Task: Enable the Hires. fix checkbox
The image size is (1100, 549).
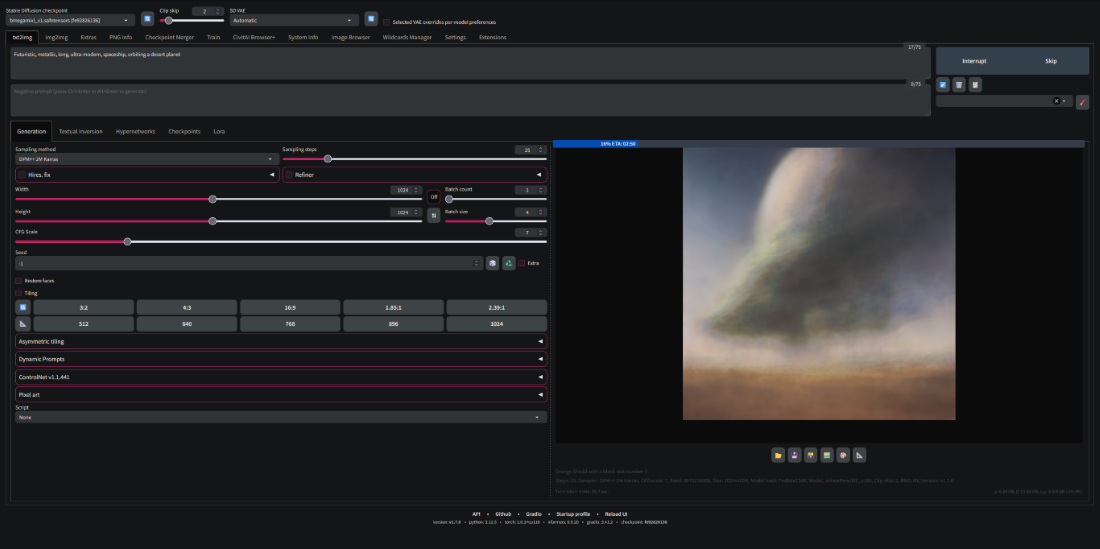Action: [22, 175]
